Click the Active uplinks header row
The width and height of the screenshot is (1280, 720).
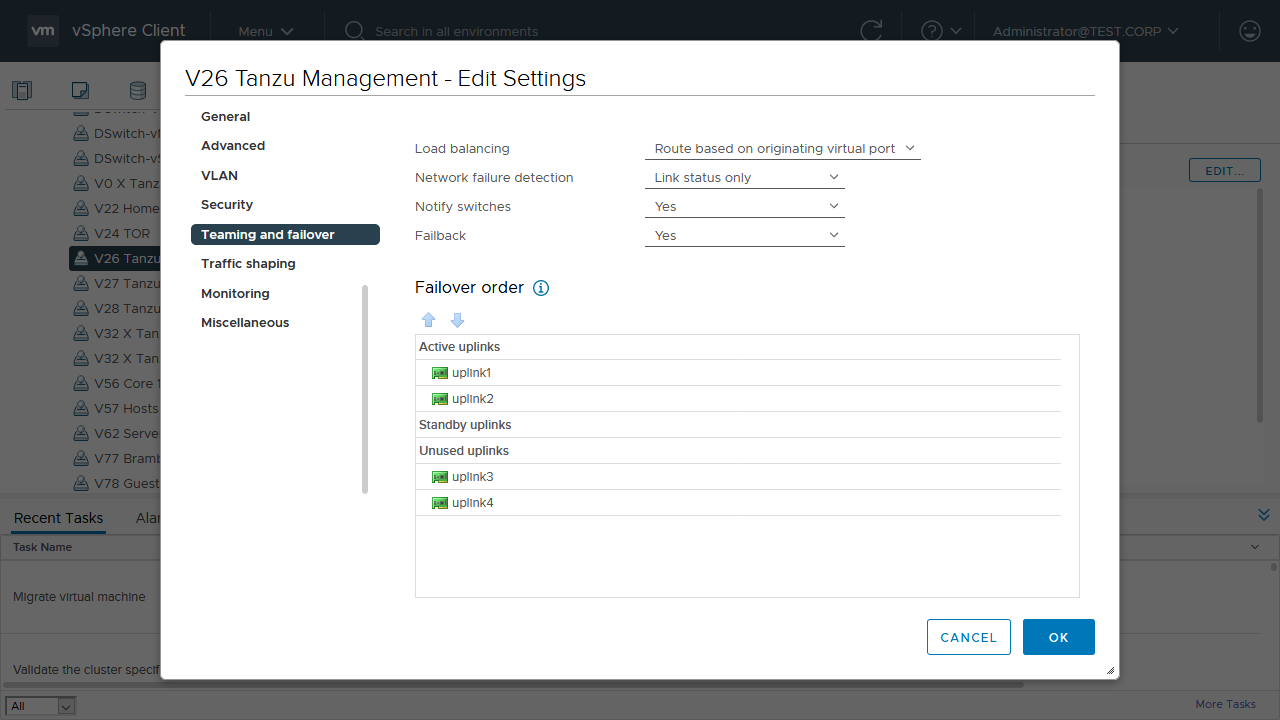pyautogui.click(x=738, y=347)
